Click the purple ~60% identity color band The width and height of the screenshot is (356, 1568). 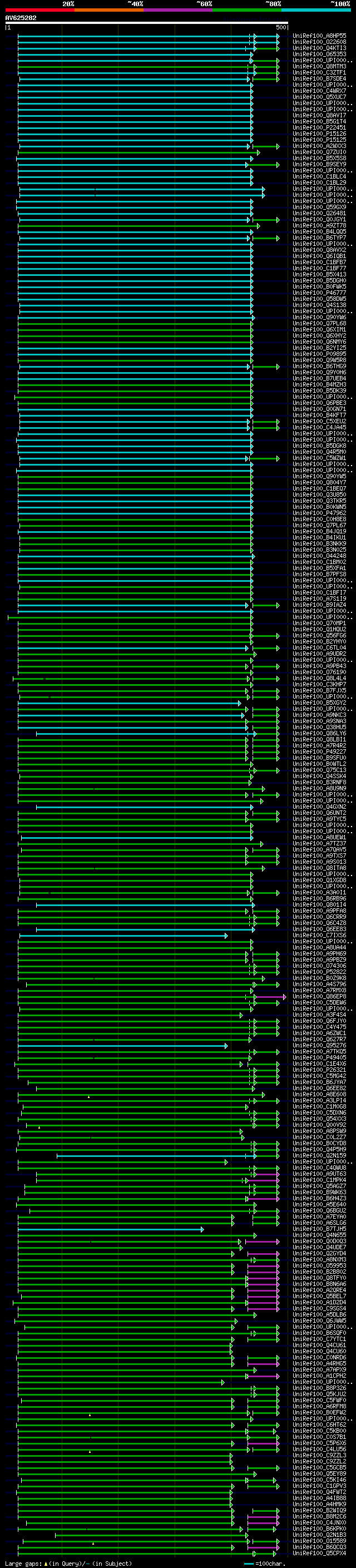click(x=179, y=10)
